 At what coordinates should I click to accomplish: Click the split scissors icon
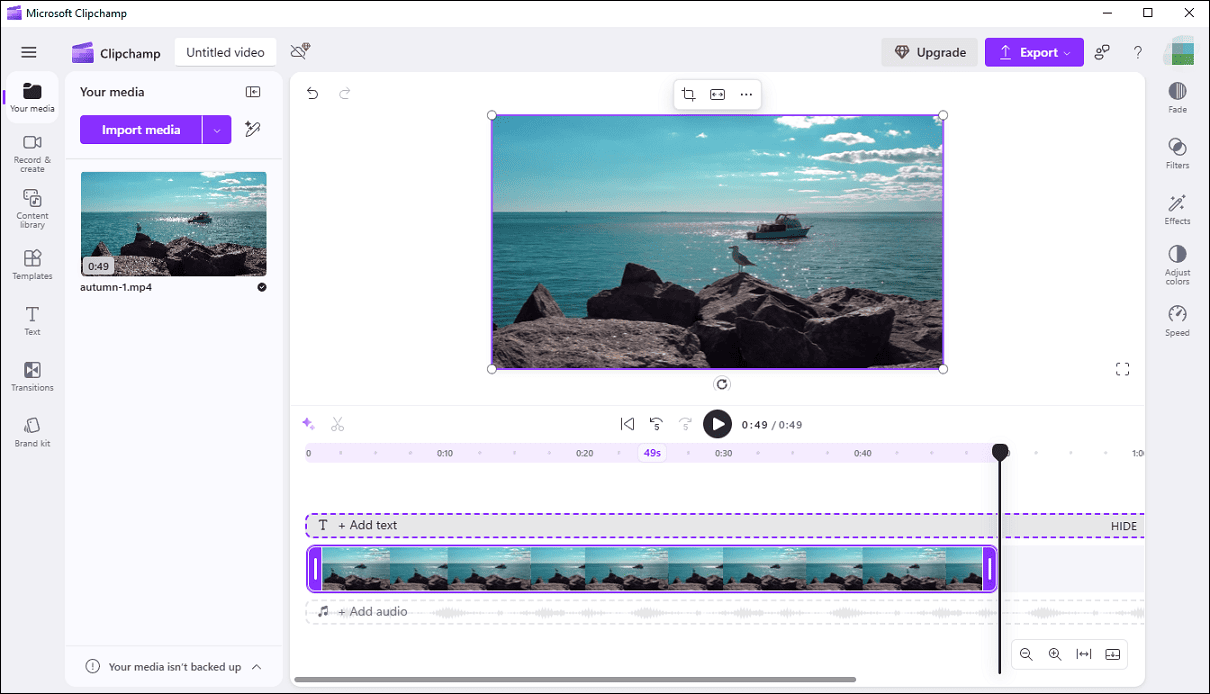(x=337, y=424)
